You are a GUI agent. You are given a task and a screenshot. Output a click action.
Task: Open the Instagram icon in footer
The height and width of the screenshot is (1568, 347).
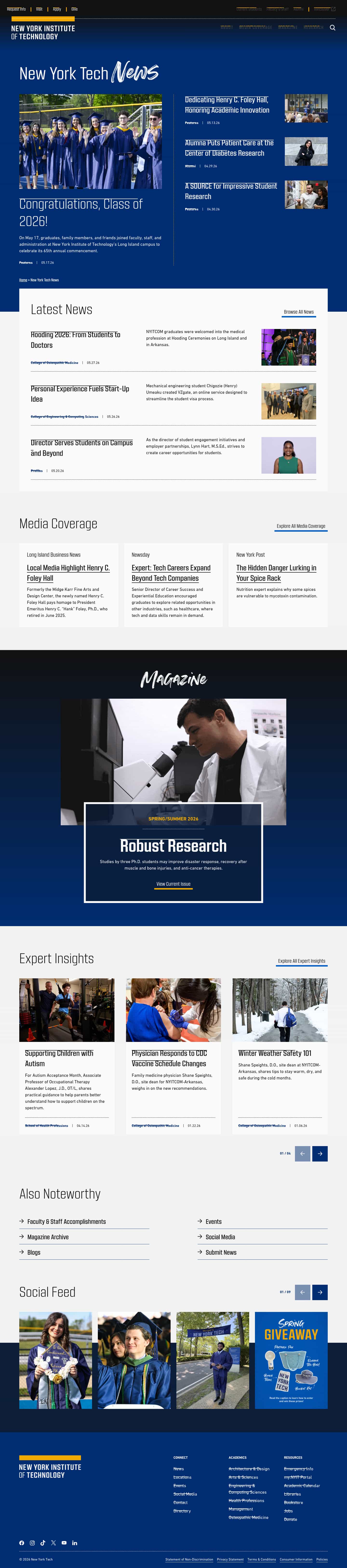(32, 1542)
